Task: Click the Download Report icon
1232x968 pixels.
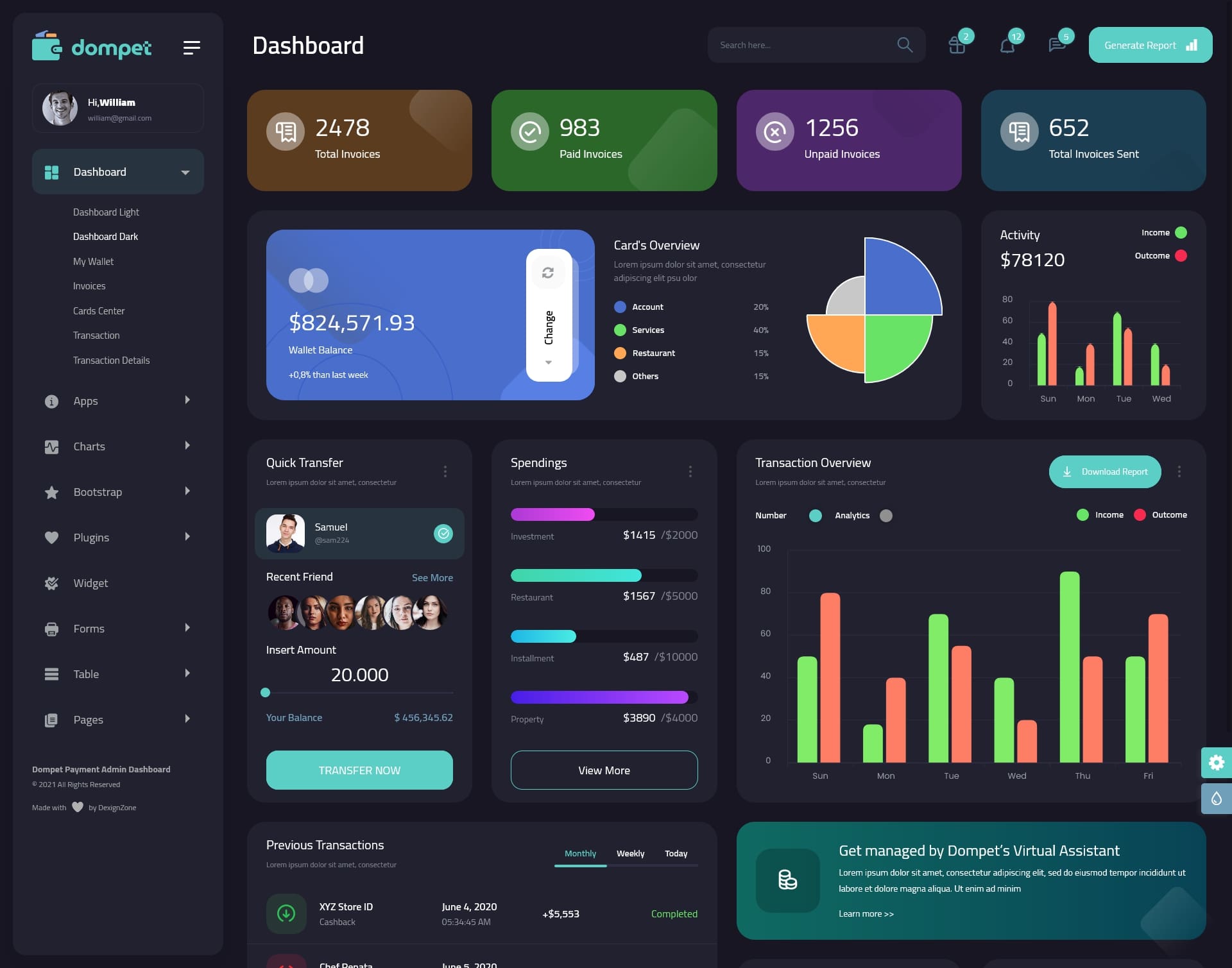Action: (1067, 471)
